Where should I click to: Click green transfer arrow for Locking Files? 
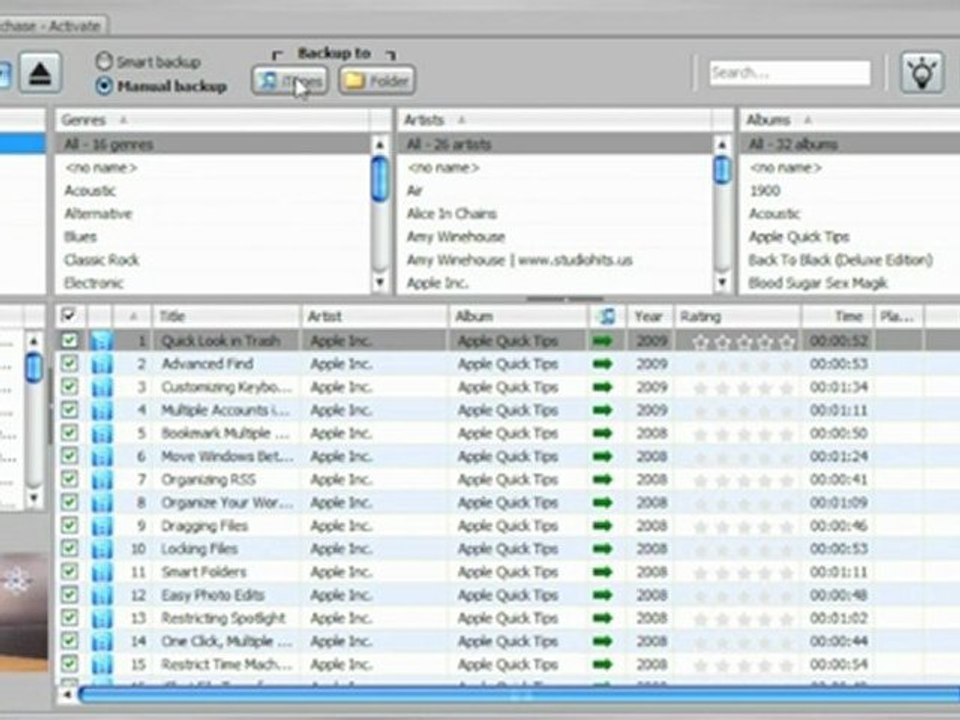click(603, 549)
